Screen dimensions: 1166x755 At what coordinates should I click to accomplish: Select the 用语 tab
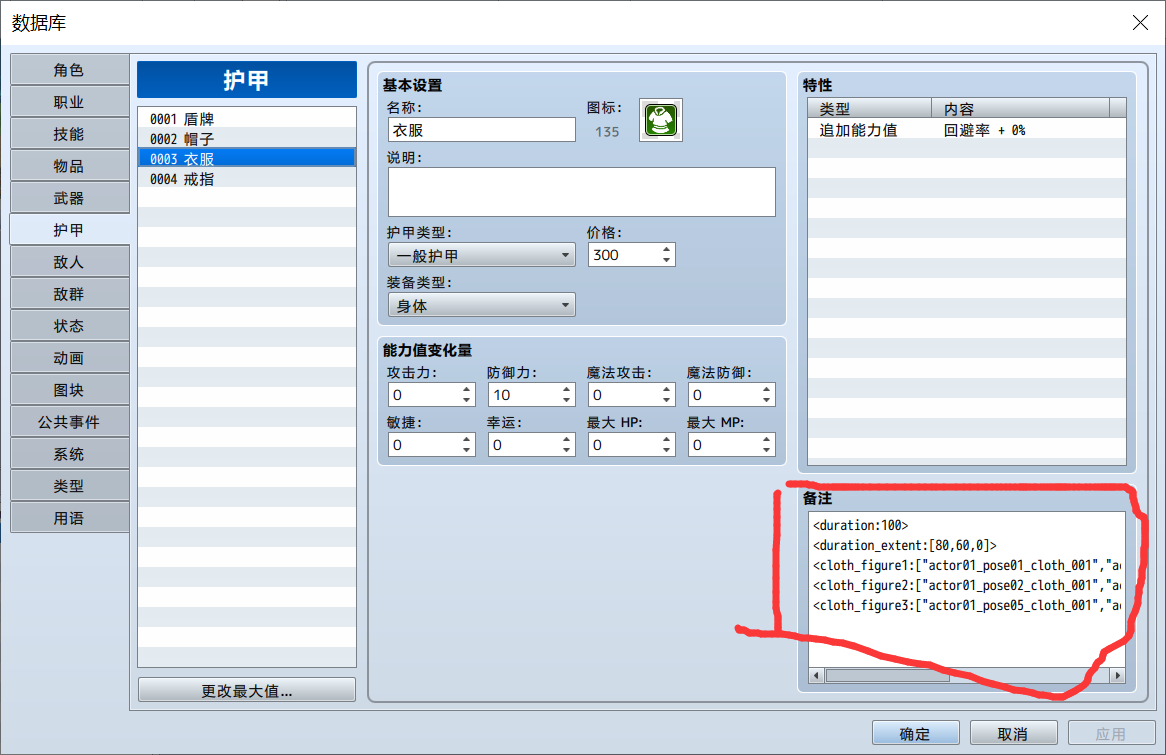69,518
